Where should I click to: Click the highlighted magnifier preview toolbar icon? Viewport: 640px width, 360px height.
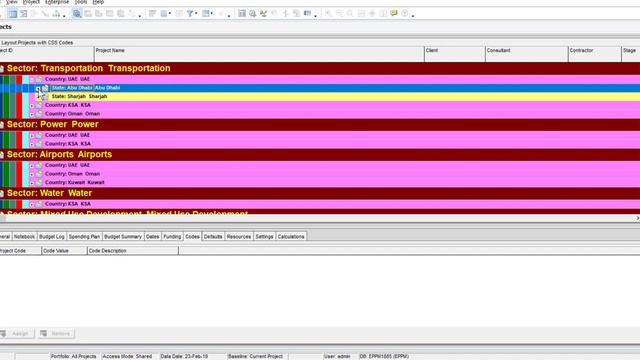(77, 14)
